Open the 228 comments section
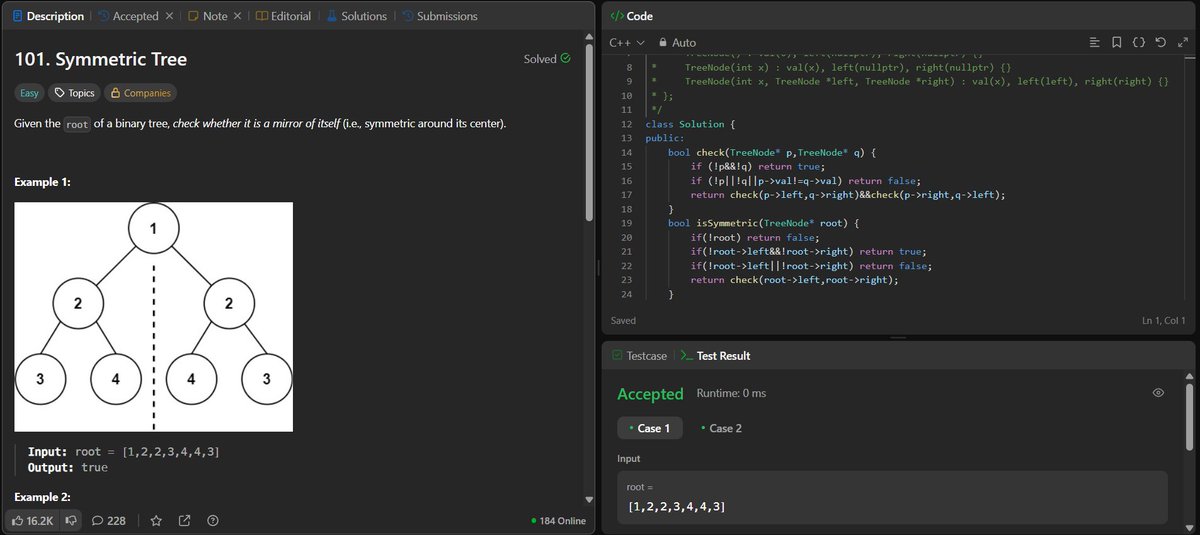1200x535 pixels. [x=109, y=520]
